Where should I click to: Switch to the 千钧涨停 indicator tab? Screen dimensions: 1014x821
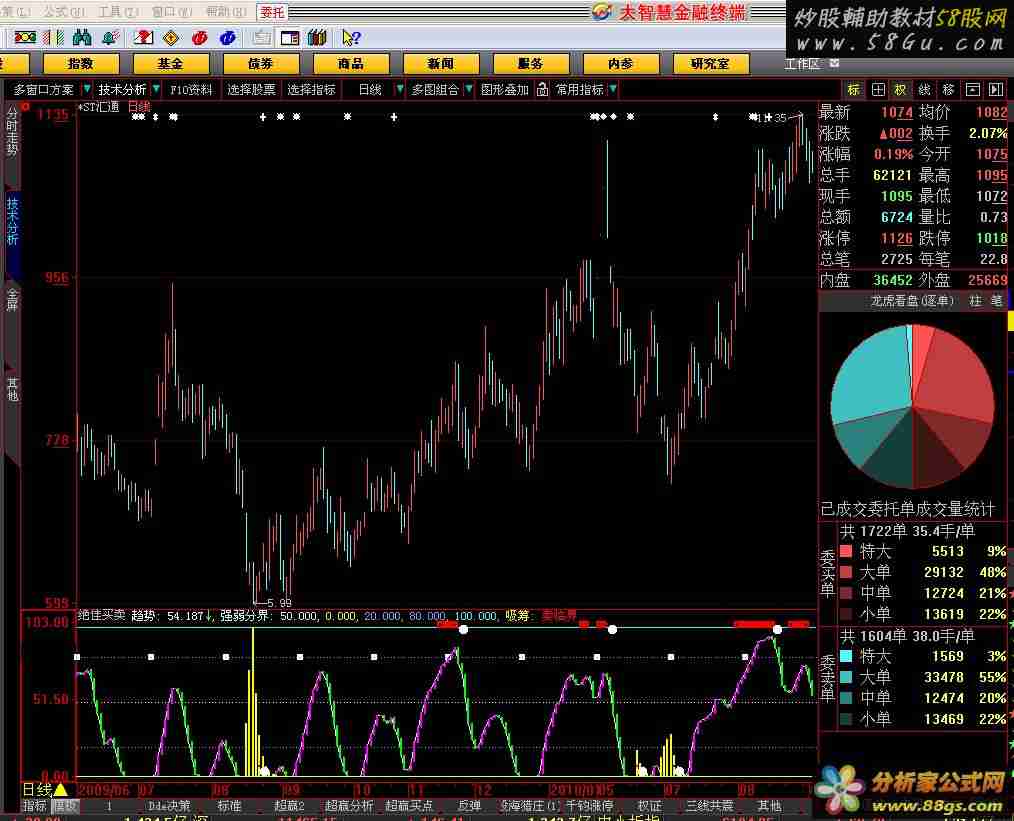coord(590,805)
